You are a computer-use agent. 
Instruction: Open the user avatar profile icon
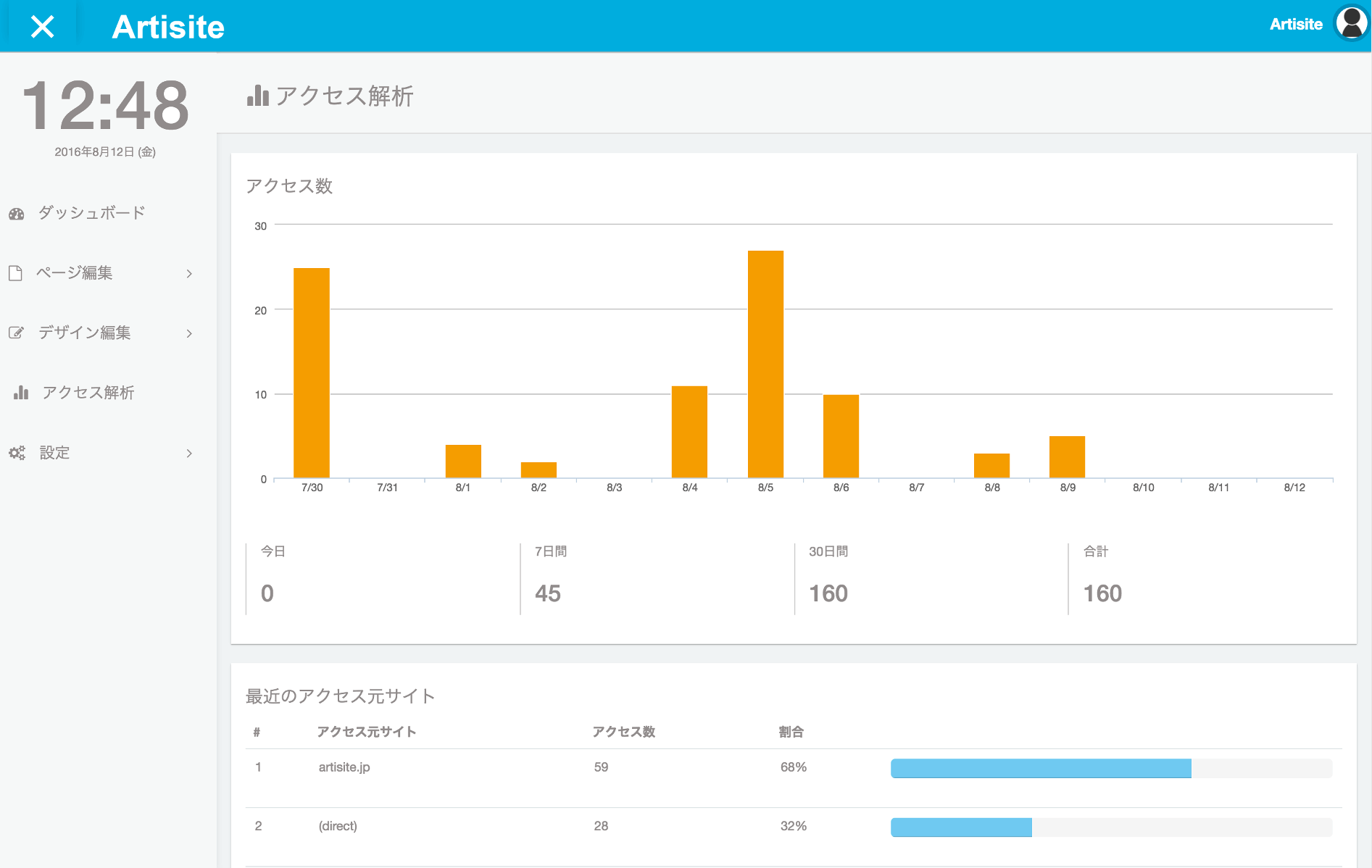tap(1351, 24)
